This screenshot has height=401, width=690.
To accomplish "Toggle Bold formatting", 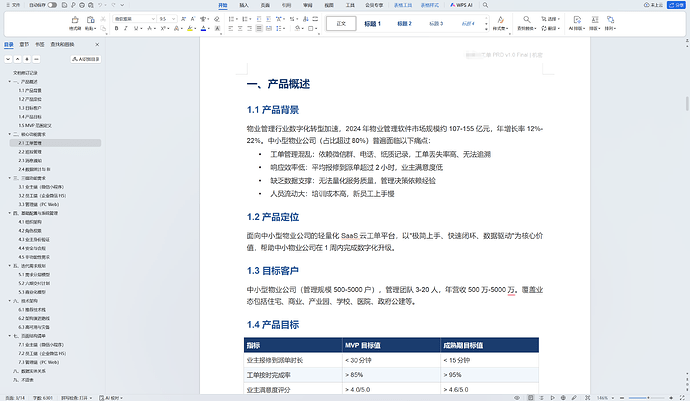I will click(117, 29).
